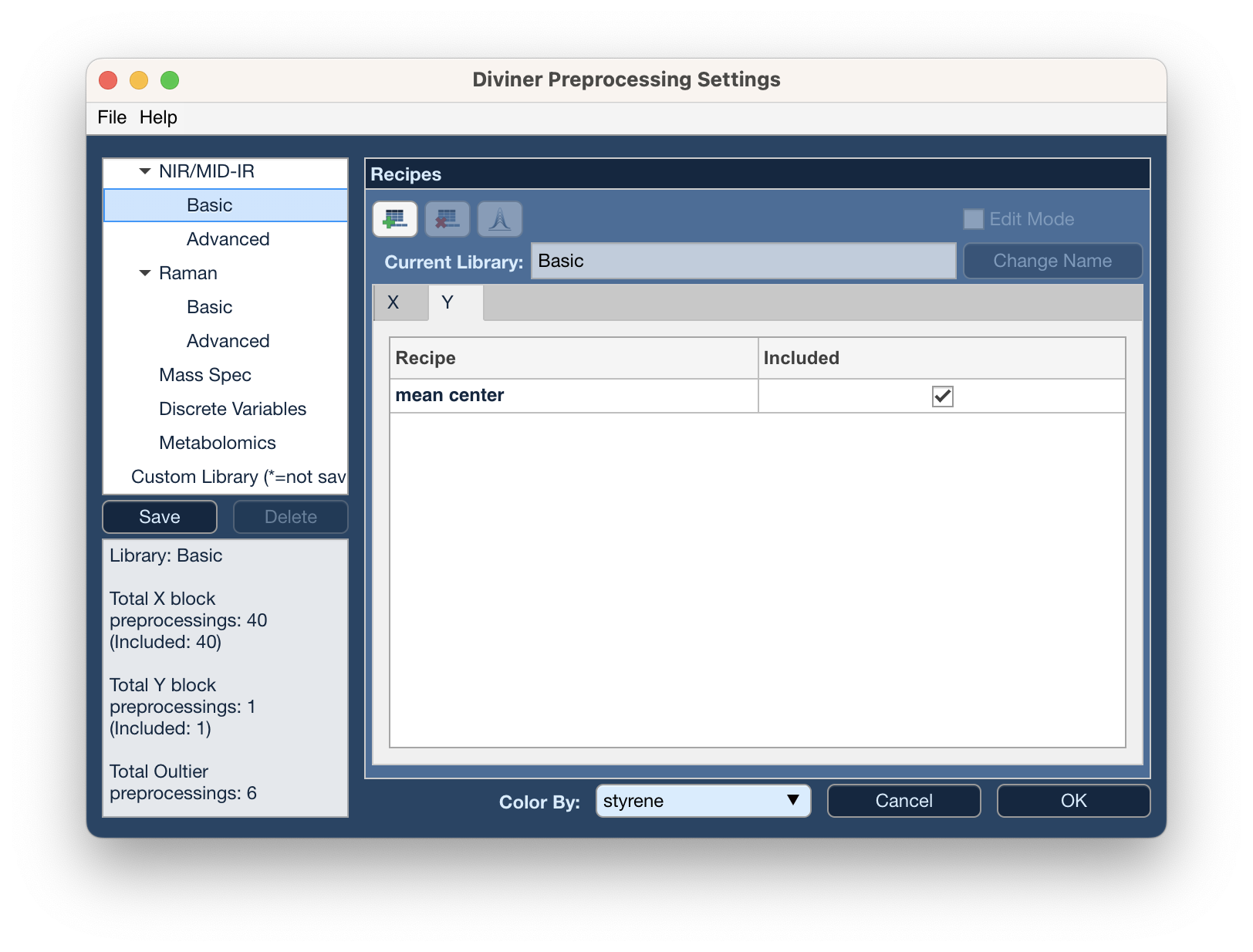The height and width of the screenshot is (952, 1253).
Task: Click the Current Library name field
Action: [743, 261]
